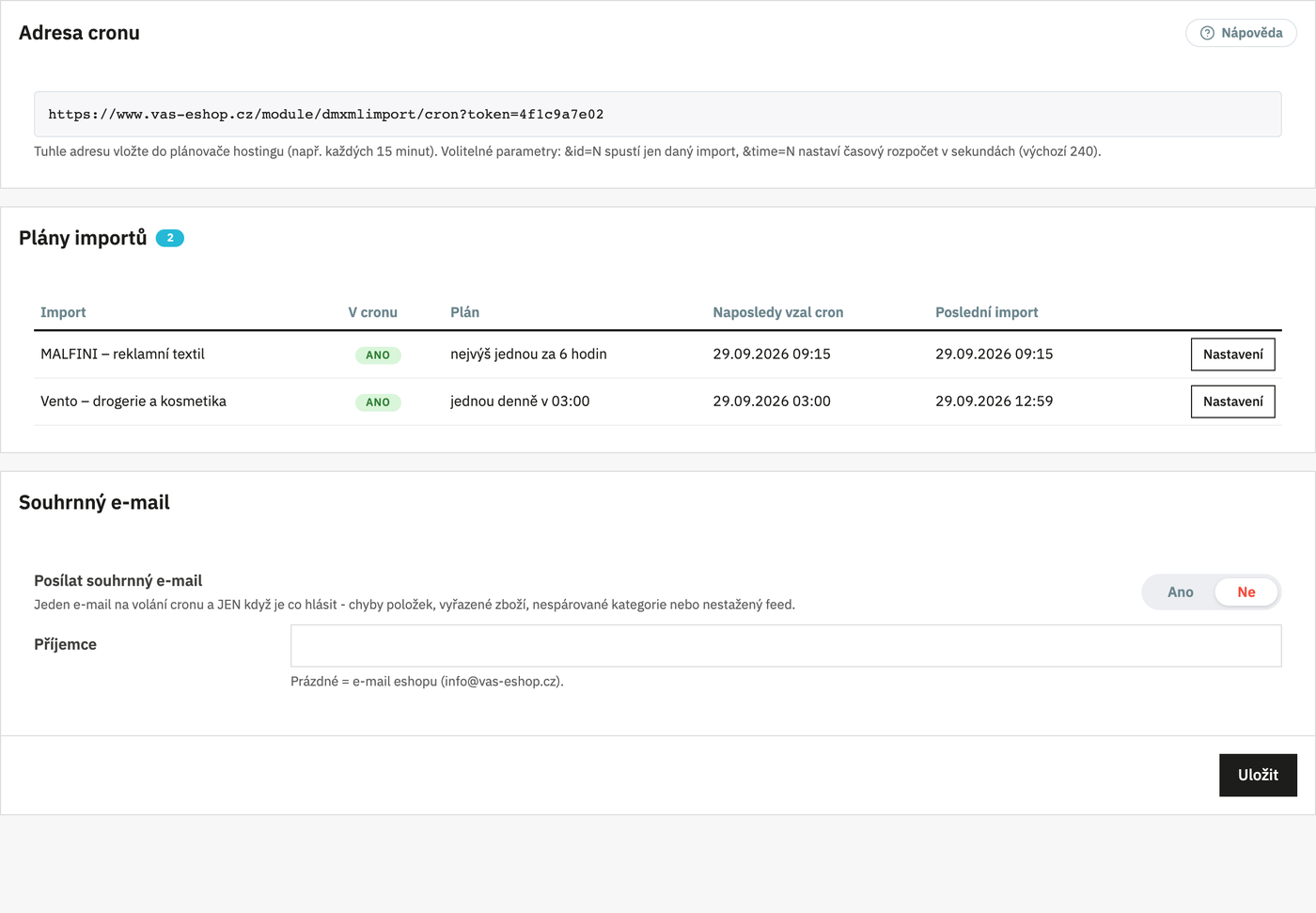Click the Posílat souhrnný e-mail label
The width and height of the screenshot is (1316, 913).
point(118,581)
